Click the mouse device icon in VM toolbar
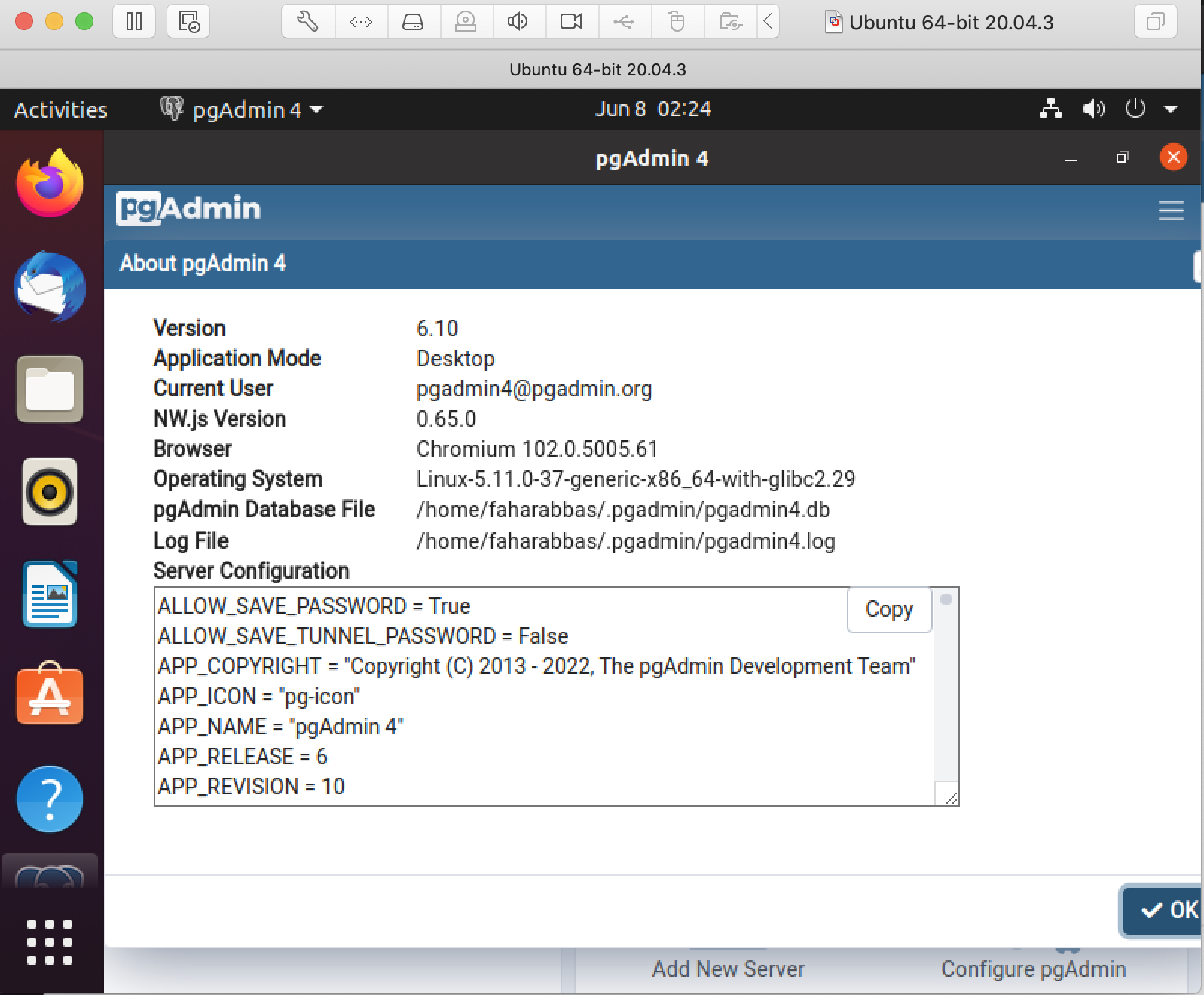 [677, 21]
